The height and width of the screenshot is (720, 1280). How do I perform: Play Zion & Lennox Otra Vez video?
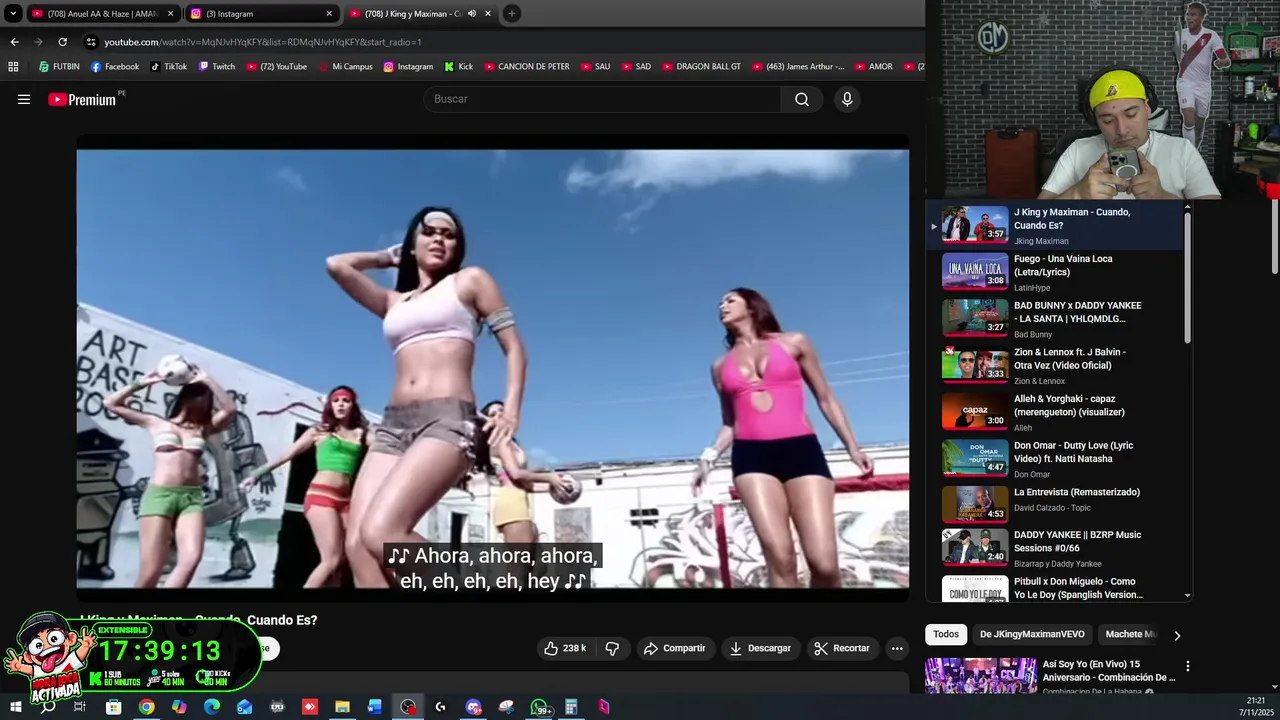pos(1055,366)
